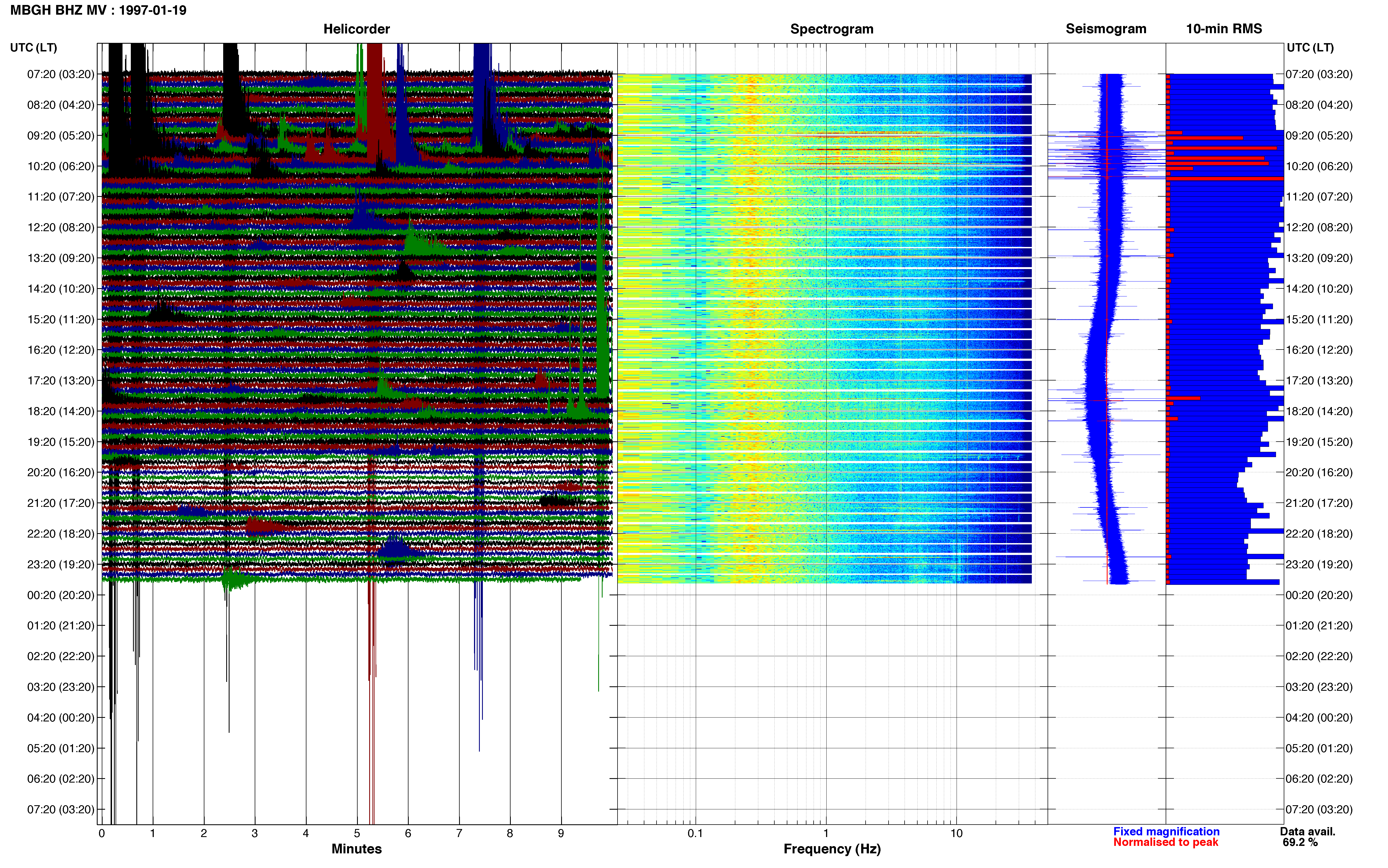1388x868 pixels.
Task: Click the right '04:20 (00:20)' time label
Action: (1319, 718)
